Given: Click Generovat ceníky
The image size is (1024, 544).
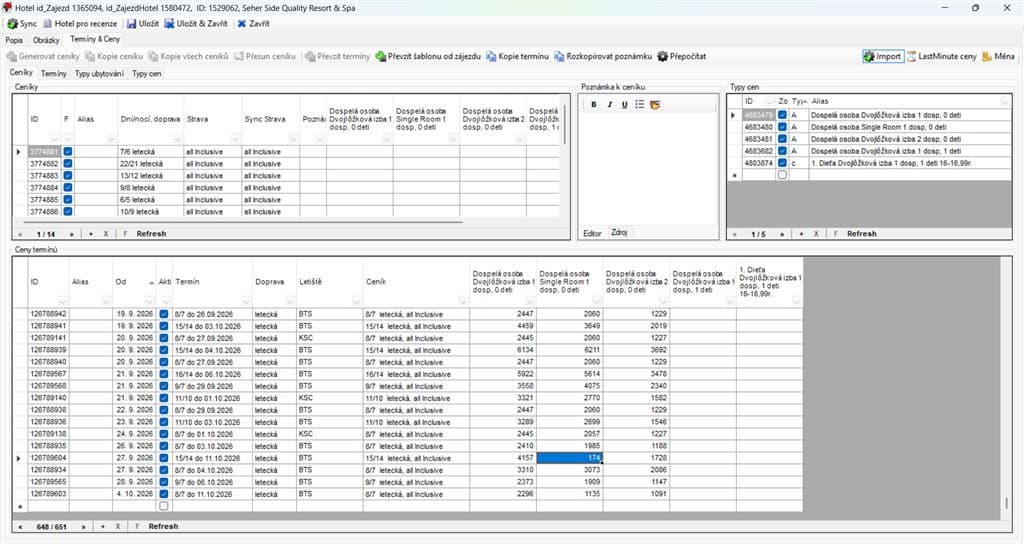Looking at the screenshot, I should point(43,56).
